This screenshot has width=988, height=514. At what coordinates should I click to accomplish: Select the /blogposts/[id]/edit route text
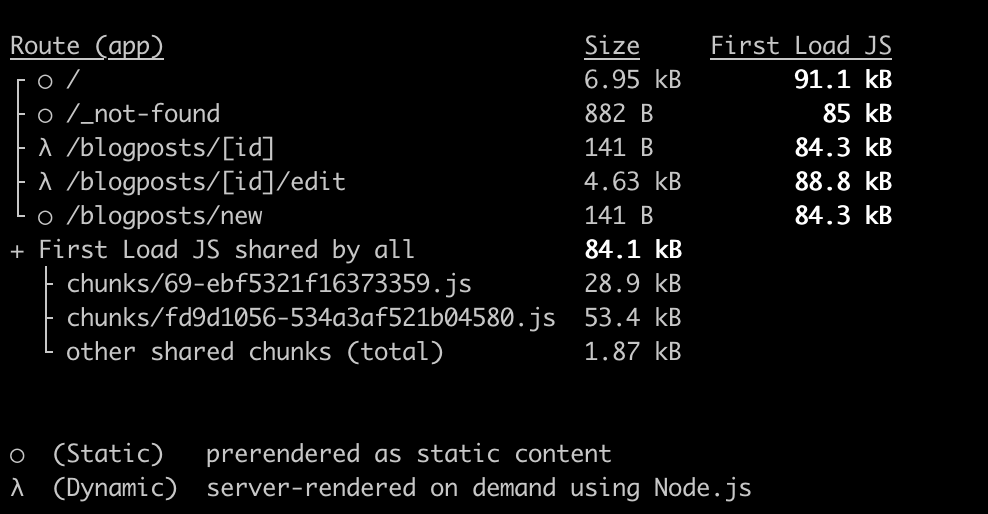click(x=206, y=182)
